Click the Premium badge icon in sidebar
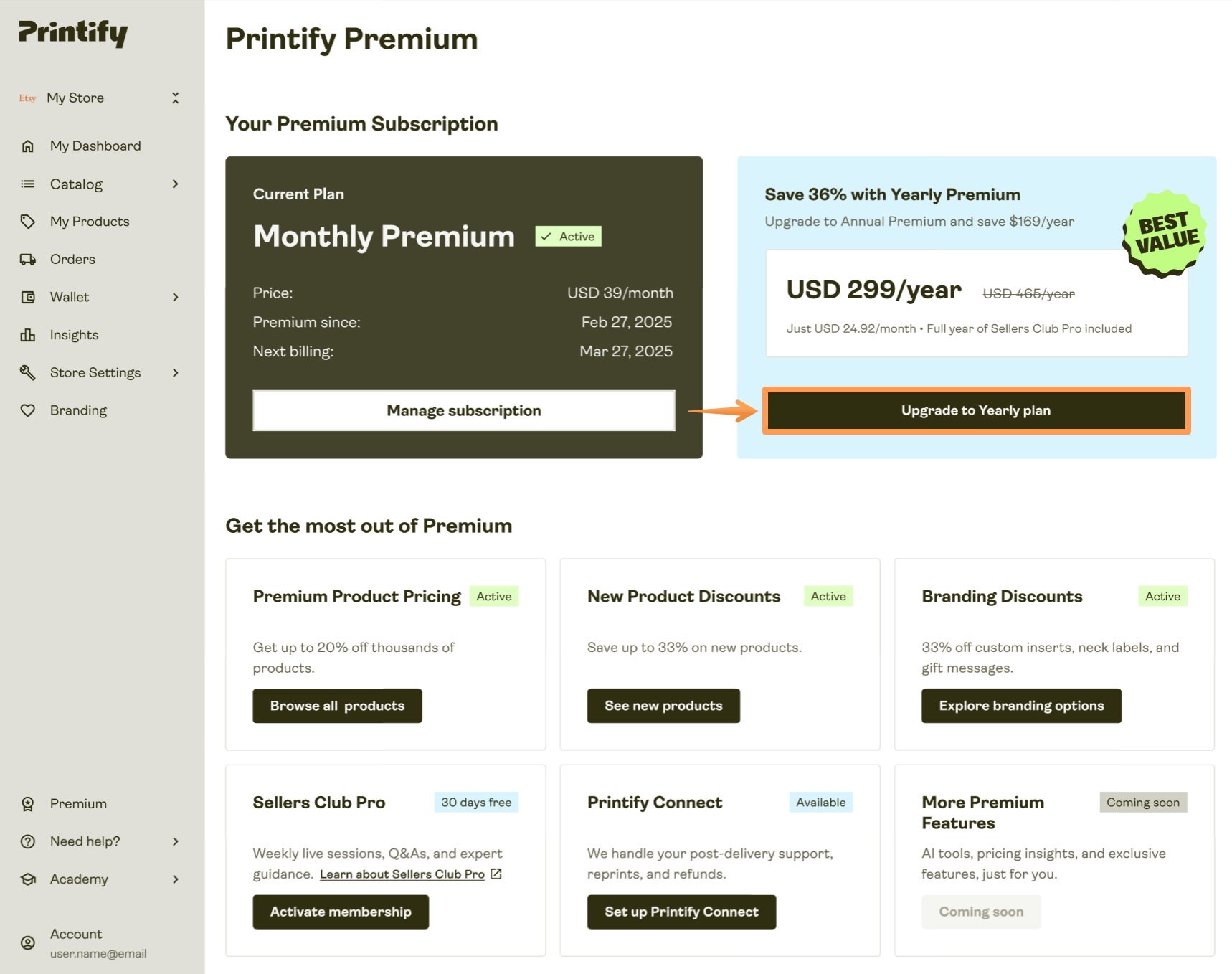This screenshot has width=1232, height=974. point(28,803)
